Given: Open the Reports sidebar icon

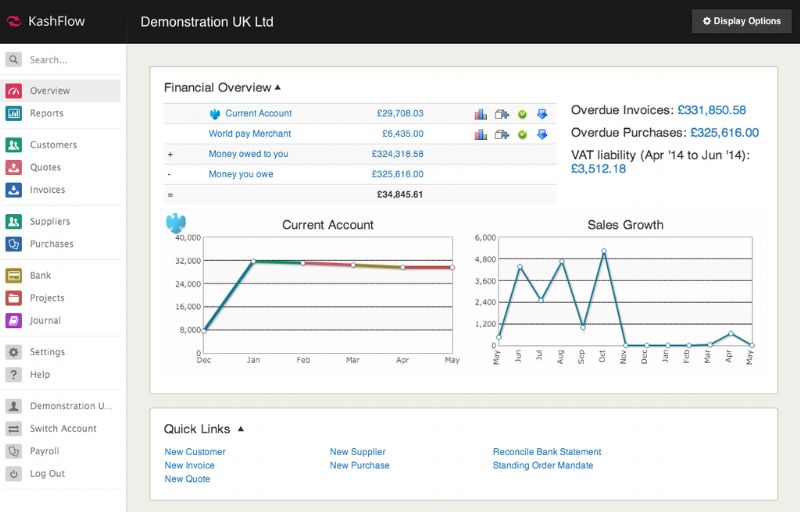Looking at the screenshot, I should click(x=14, y=113).
